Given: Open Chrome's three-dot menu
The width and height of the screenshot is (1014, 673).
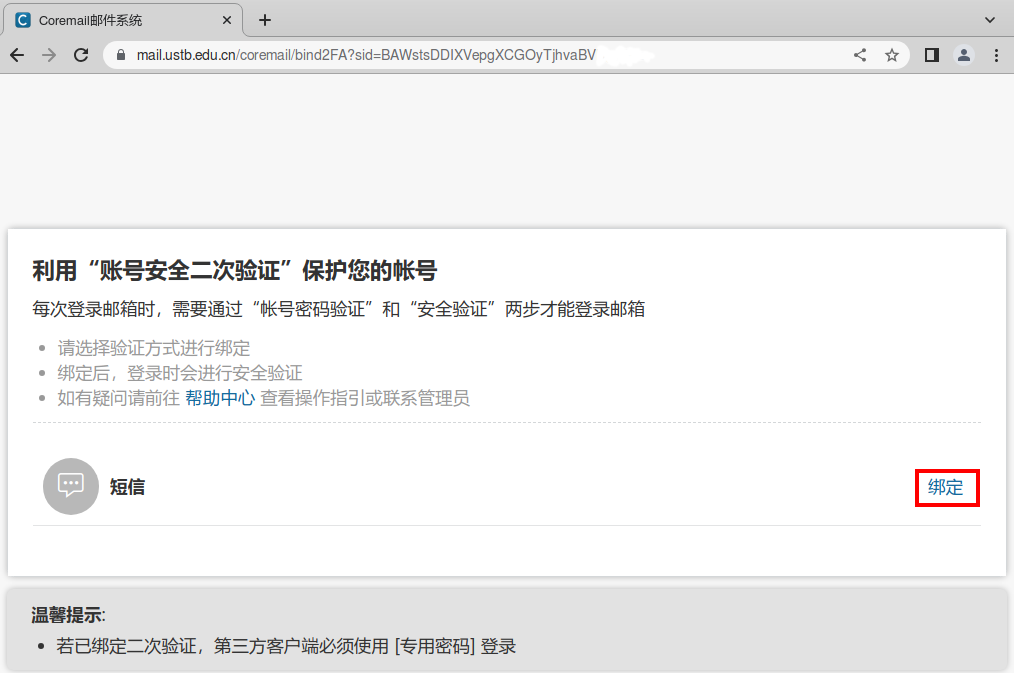Looking at the screenshot, I should (x=995, y=56).
